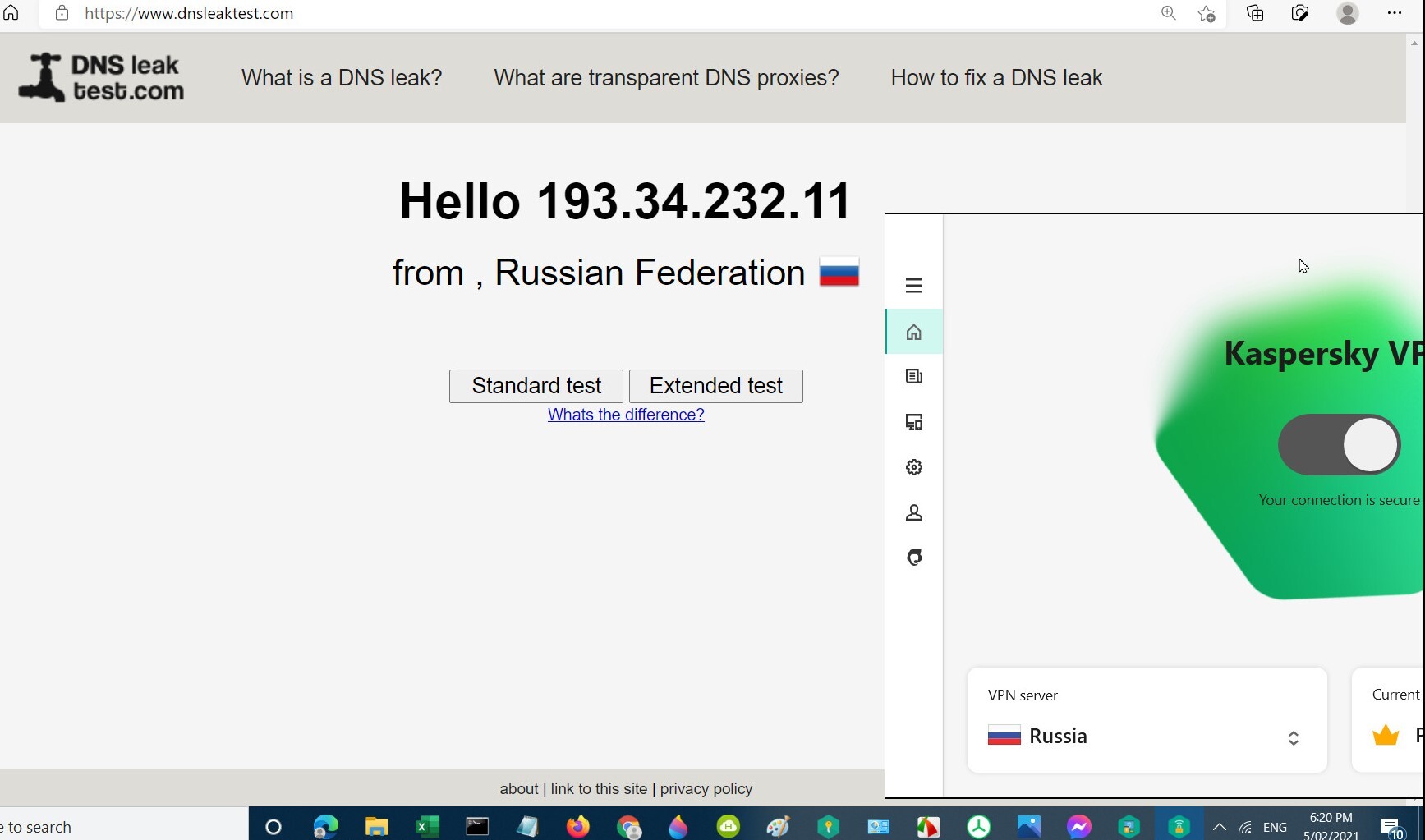Open 'What are transparent DNS proxies?' page
Image resolution: width=1425 pixels, height=840 pixels.
[x=666, y=78]
